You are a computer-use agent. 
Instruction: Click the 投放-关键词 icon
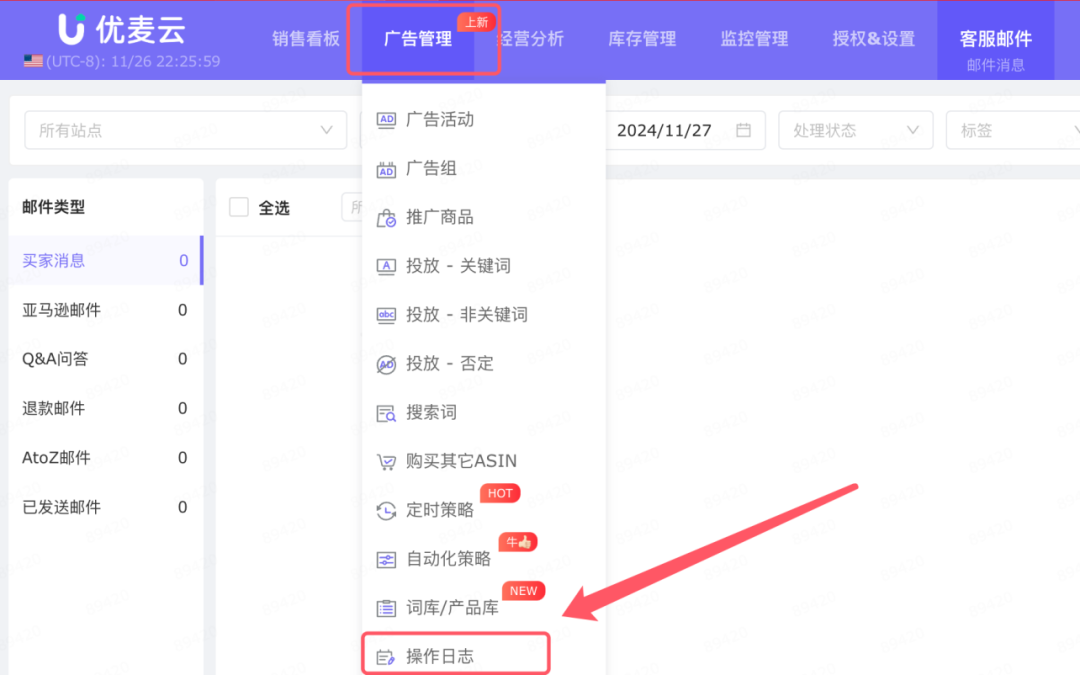[386, 266]
